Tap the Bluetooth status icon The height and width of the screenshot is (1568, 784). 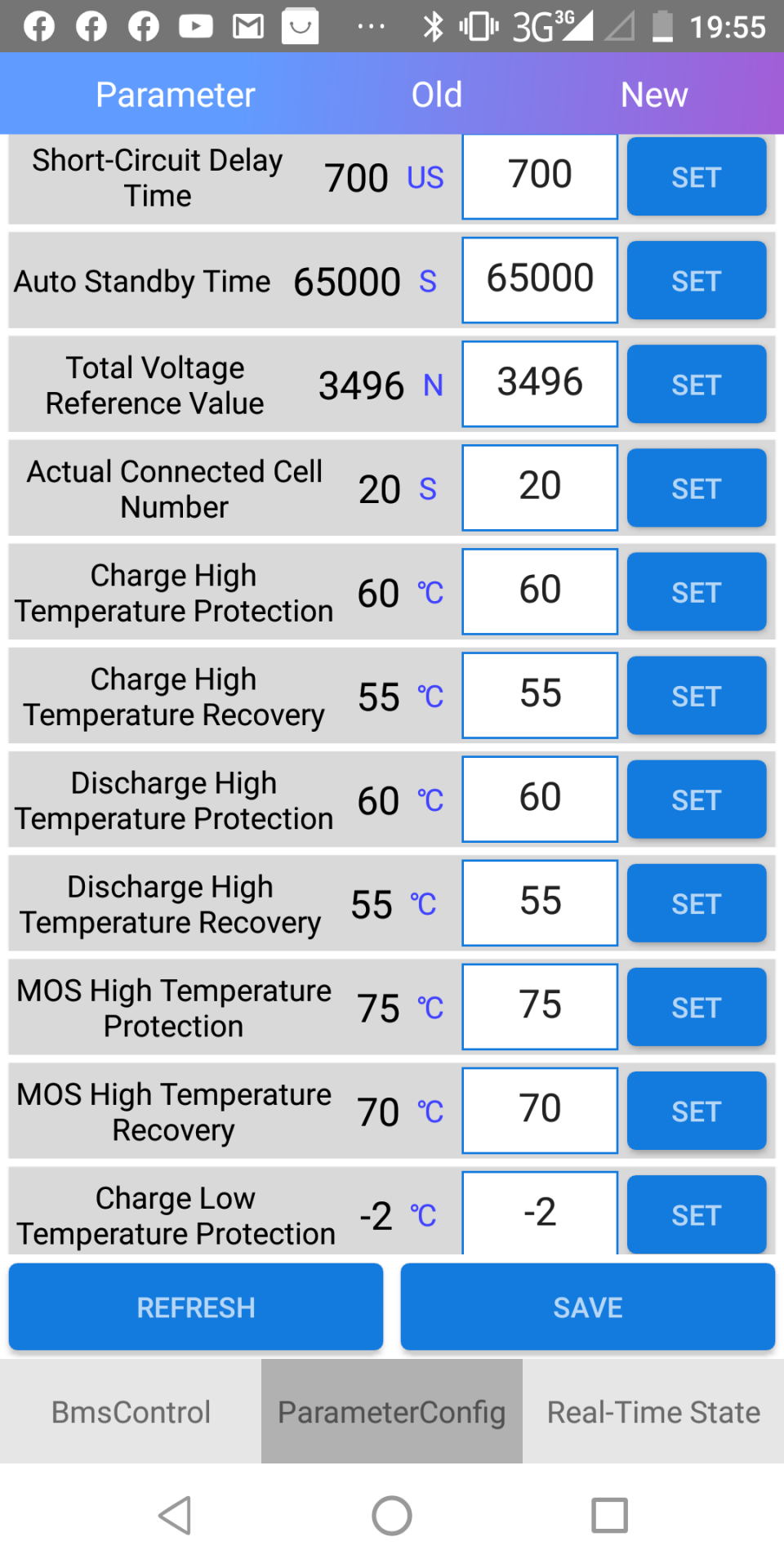[x=433, y=27]
